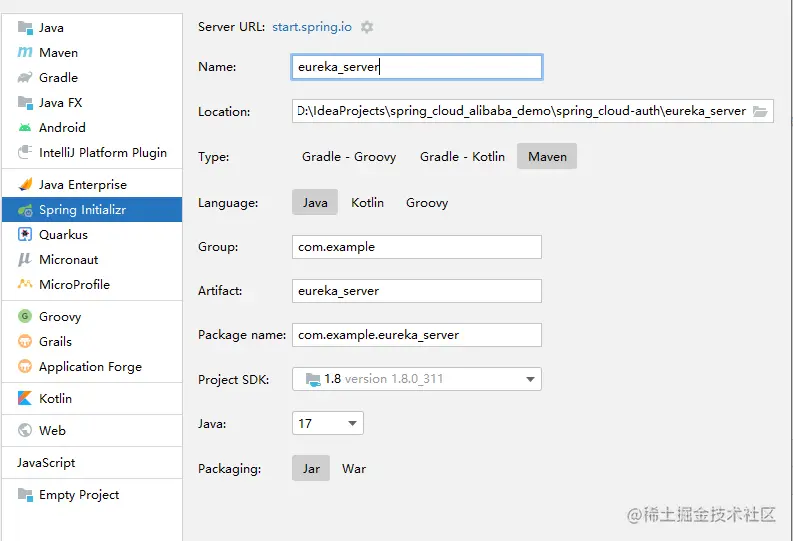Select Empty Project label
Image resolution: width=793 pixels, height=541 pixels.
click(x=79, y=495)
